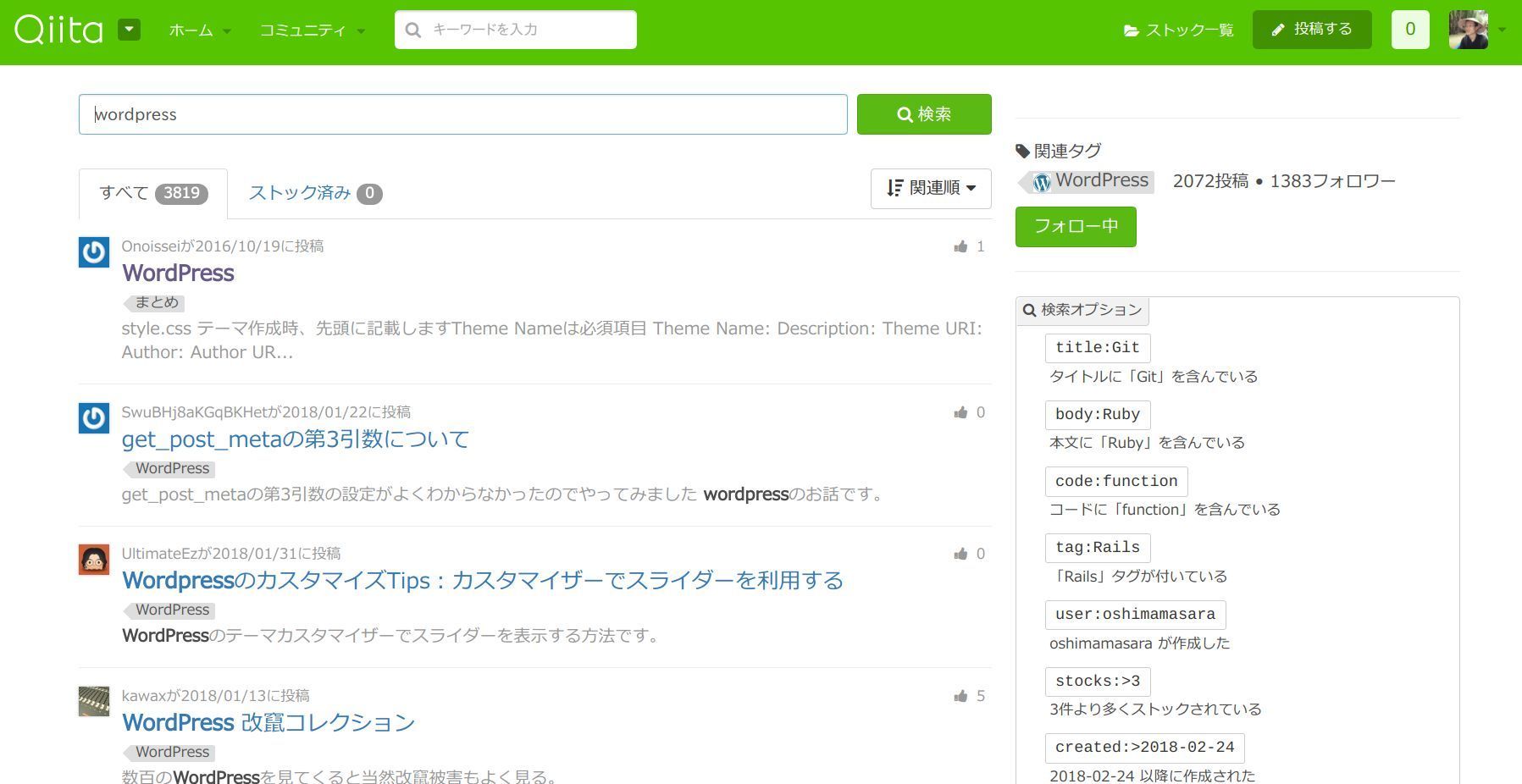This screenshot has width=1522, height=784.
Task: Open get_post_metaの第3引数について article
Action: pyautogui.click(x=296, y=439)
